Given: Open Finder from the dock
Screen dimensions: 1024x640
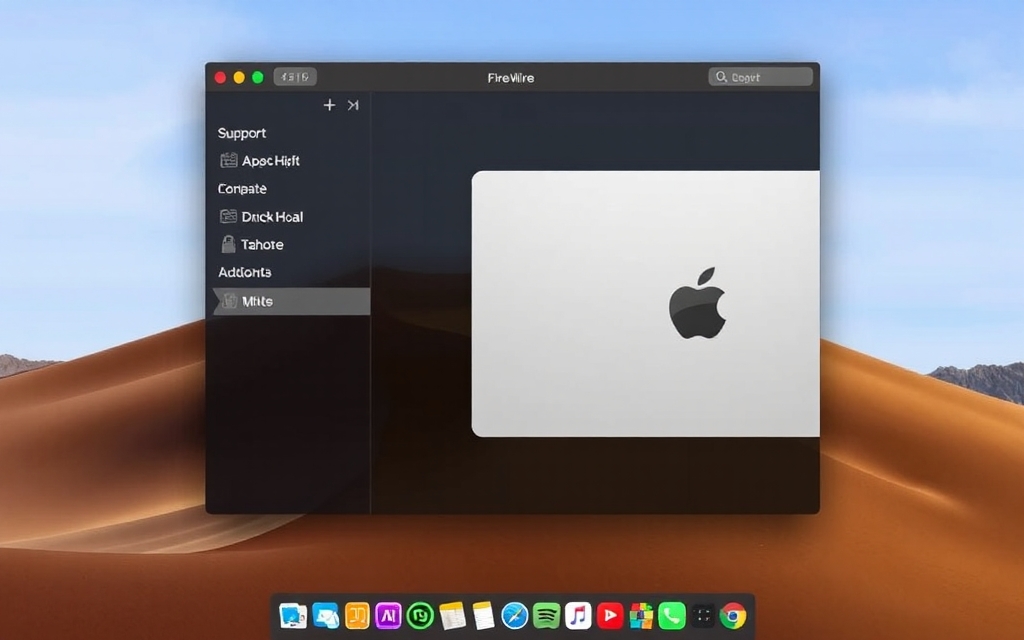Looking at the screenshot, I should click(x=293, y=616).
